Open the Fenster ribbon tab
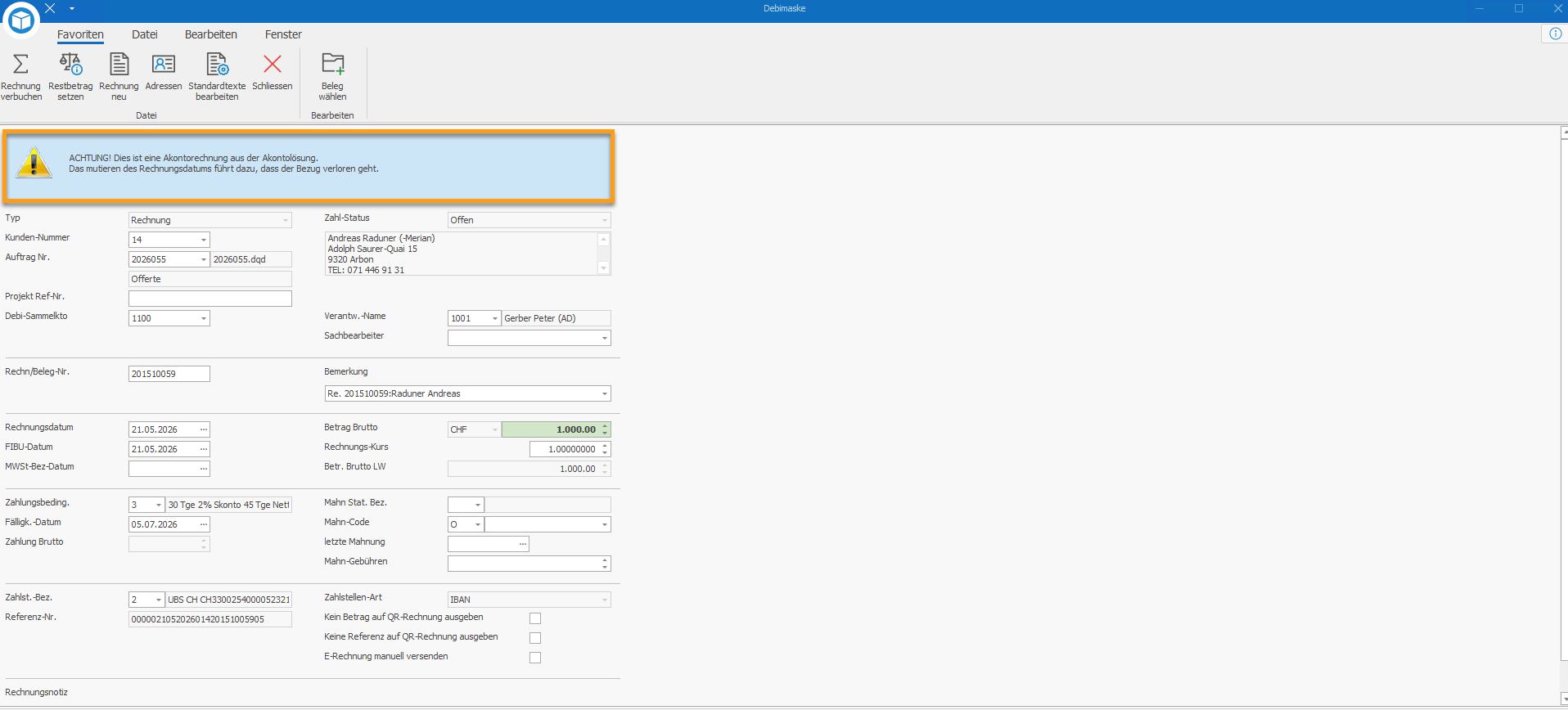The image size is (1568, 710). (283, 34)
